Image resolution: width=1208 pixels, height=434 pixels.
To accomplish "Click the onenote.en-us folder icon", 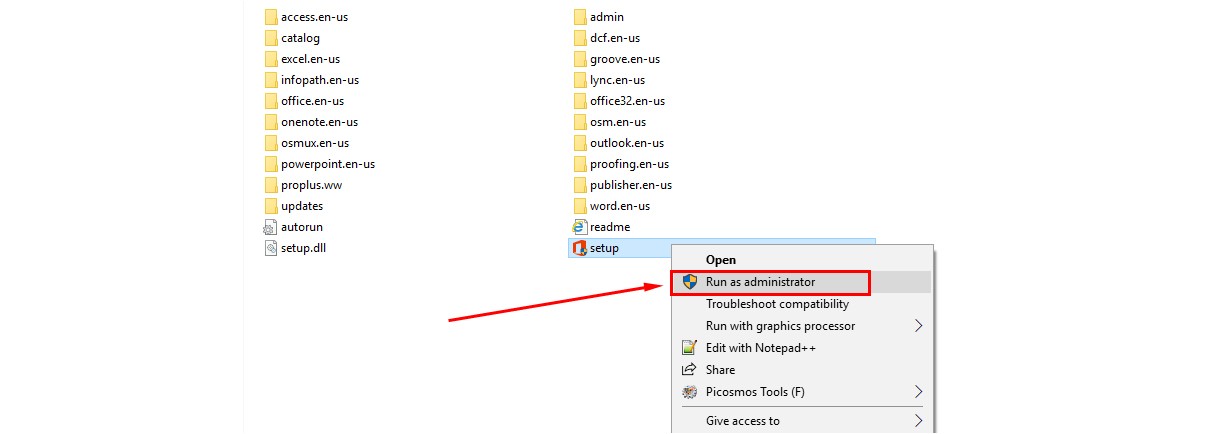I will pyautogui.click(x=270, y=122).
